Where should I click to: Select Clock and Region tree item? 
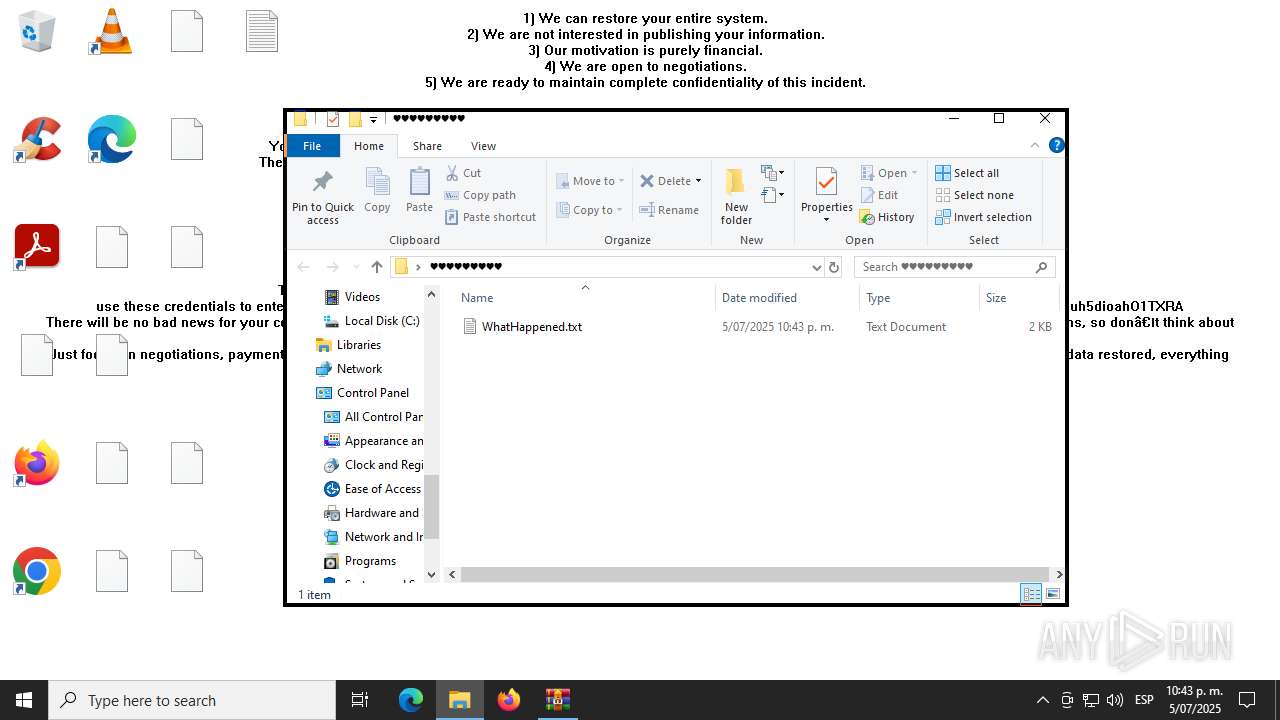[x=373, y=465]
